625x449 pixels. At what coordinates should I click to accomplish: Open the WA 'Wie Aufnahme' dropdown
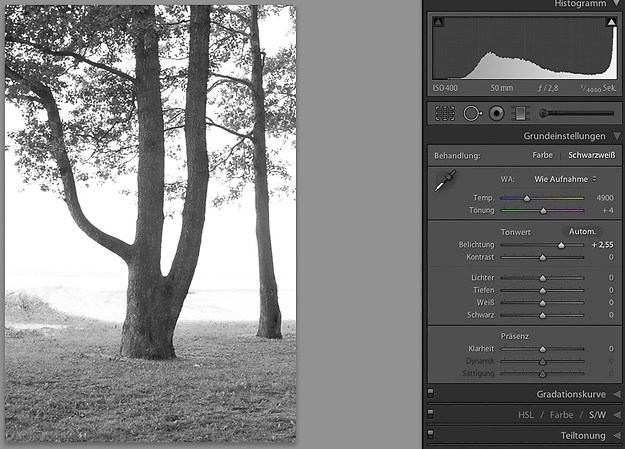[x=565, y=179]
